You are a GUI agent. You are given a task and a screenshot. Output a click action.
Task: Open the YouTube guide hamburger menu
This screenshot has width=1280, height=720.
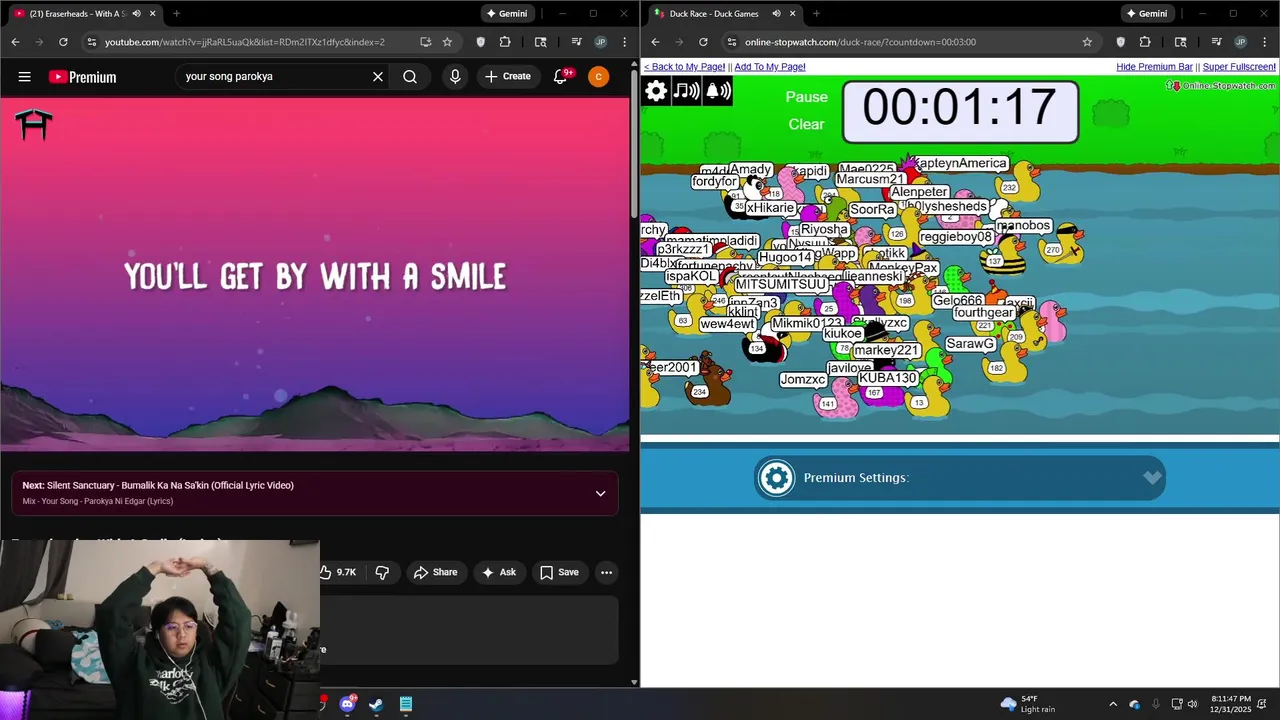click(24, 77)
